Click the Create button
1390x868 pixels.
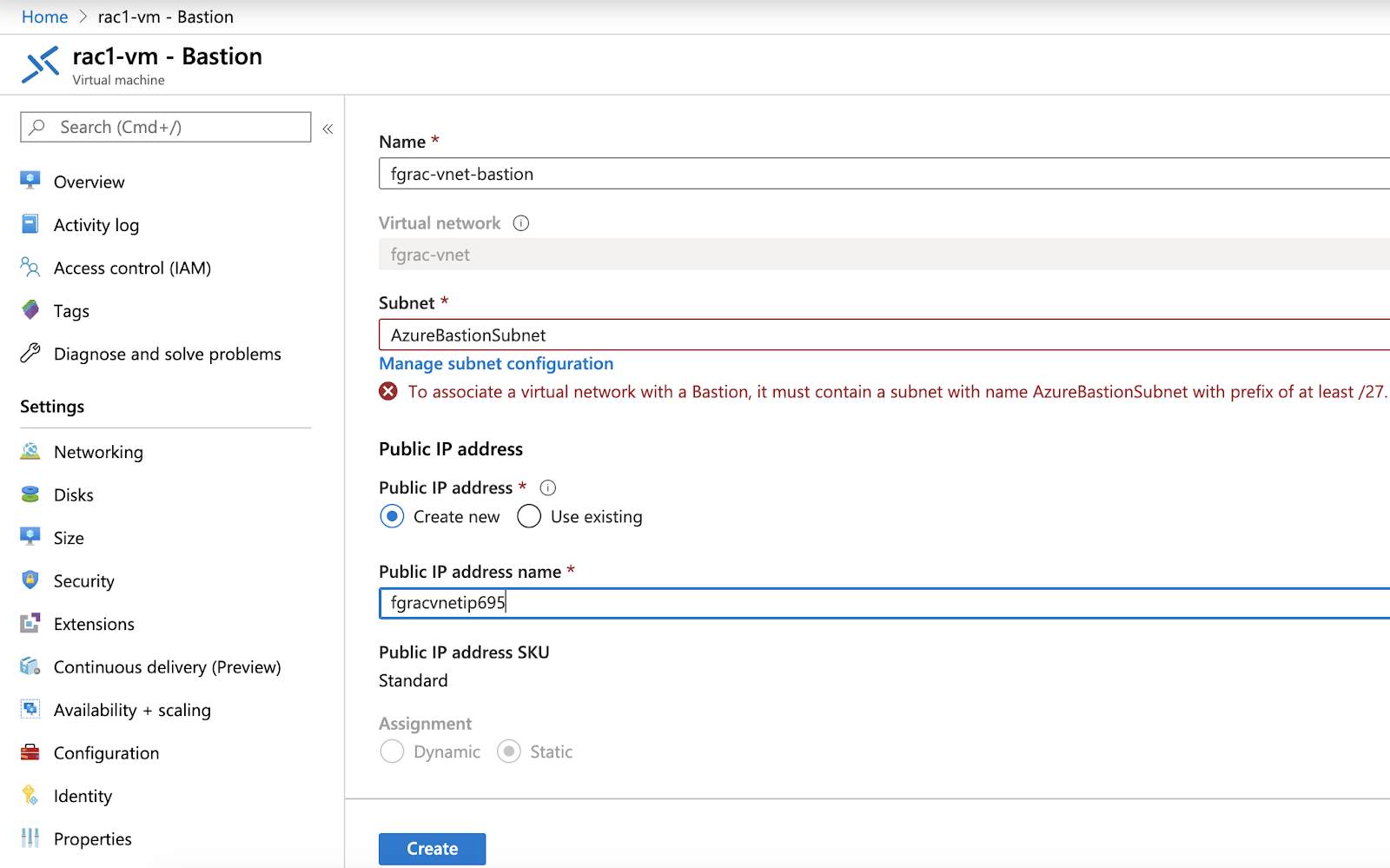[x=432, y=848]
